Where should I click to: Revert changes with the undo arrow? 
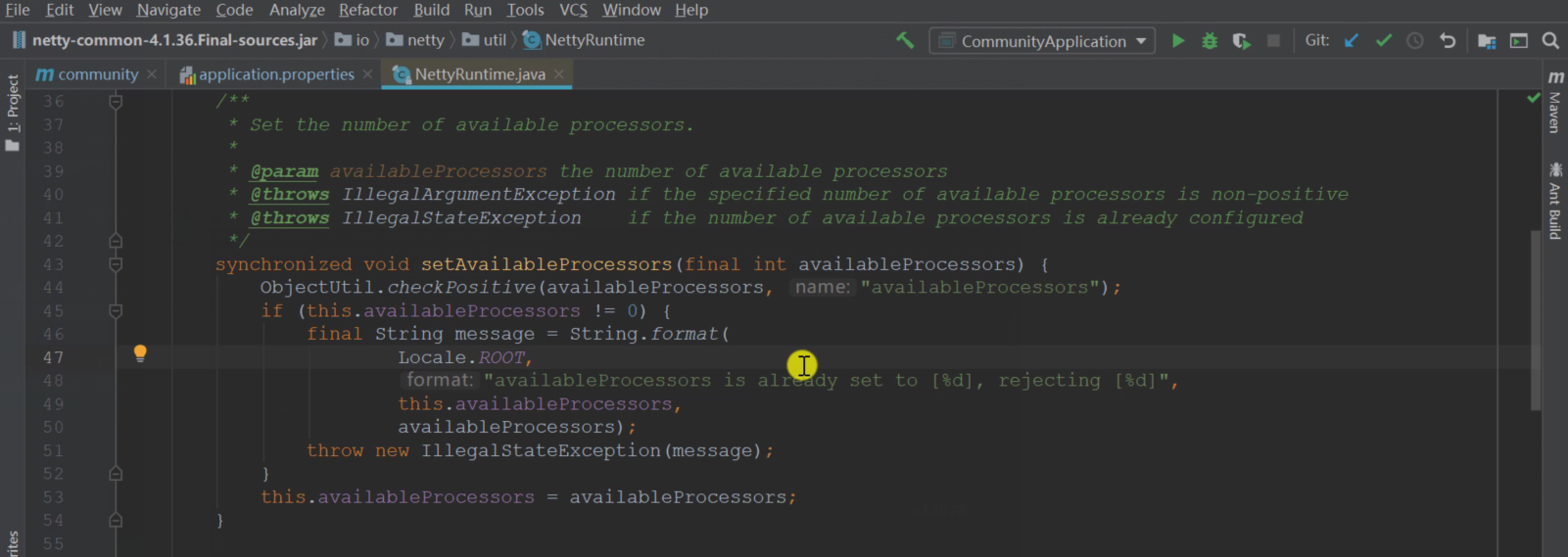click(1448, 41)
